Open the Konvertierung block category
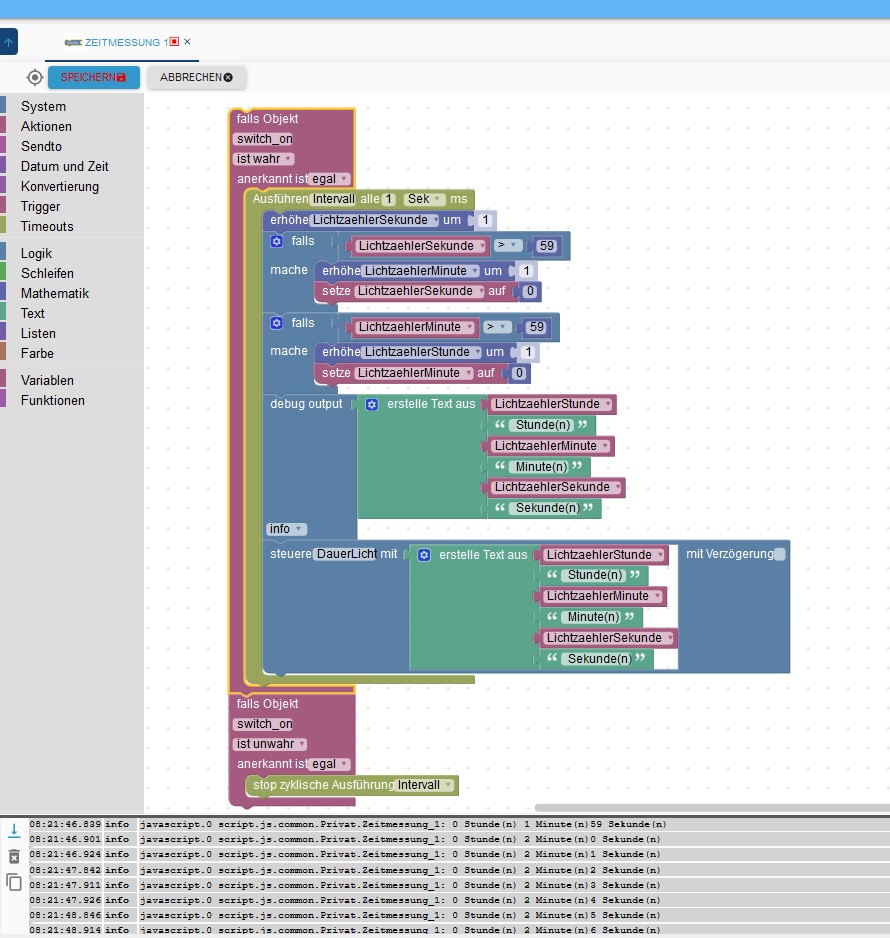Image resolution: width=890 pixels, height=938 pixels. click(60, 186)
